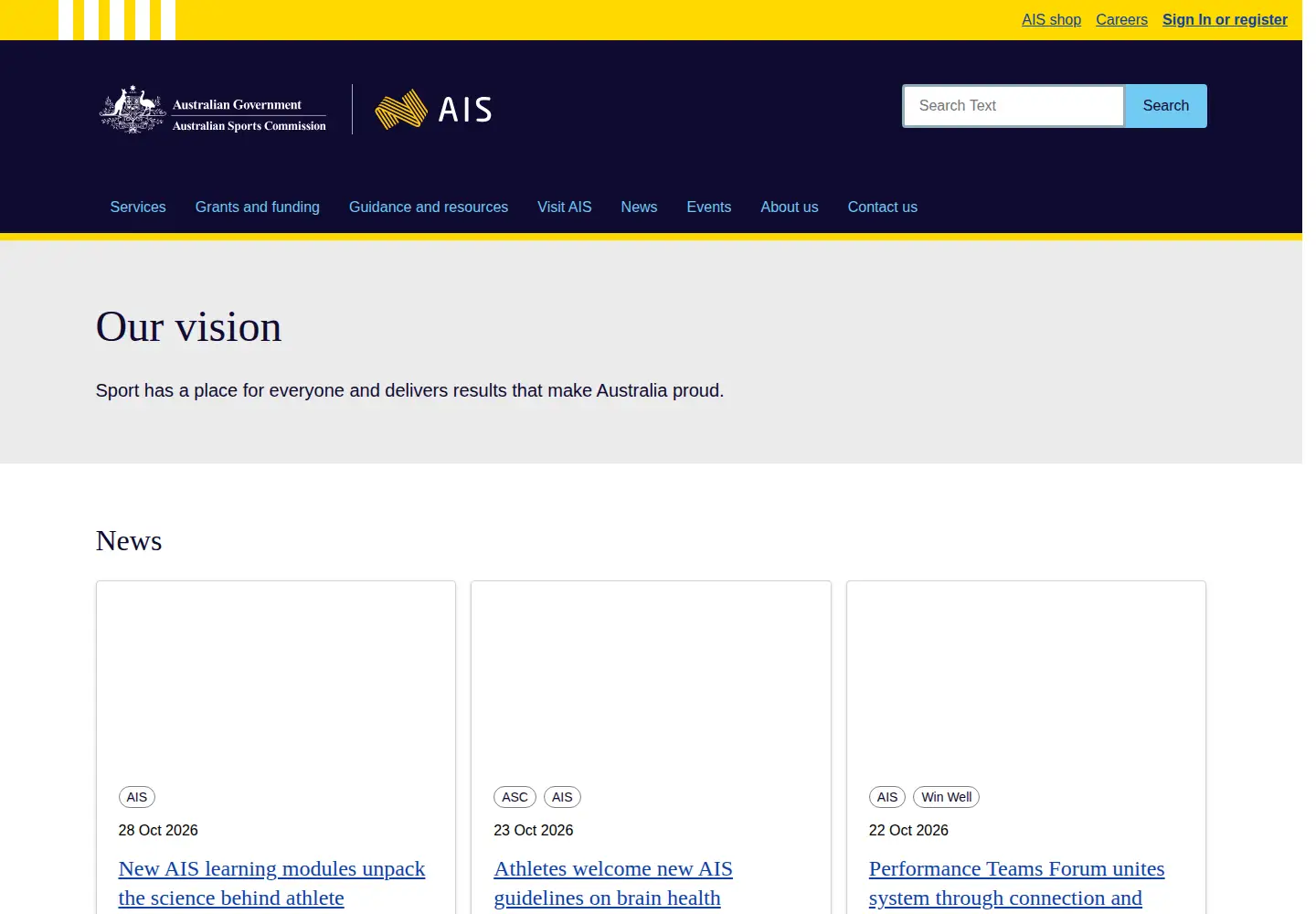
Task: Click the News section heading
Action: click(129, 541)
